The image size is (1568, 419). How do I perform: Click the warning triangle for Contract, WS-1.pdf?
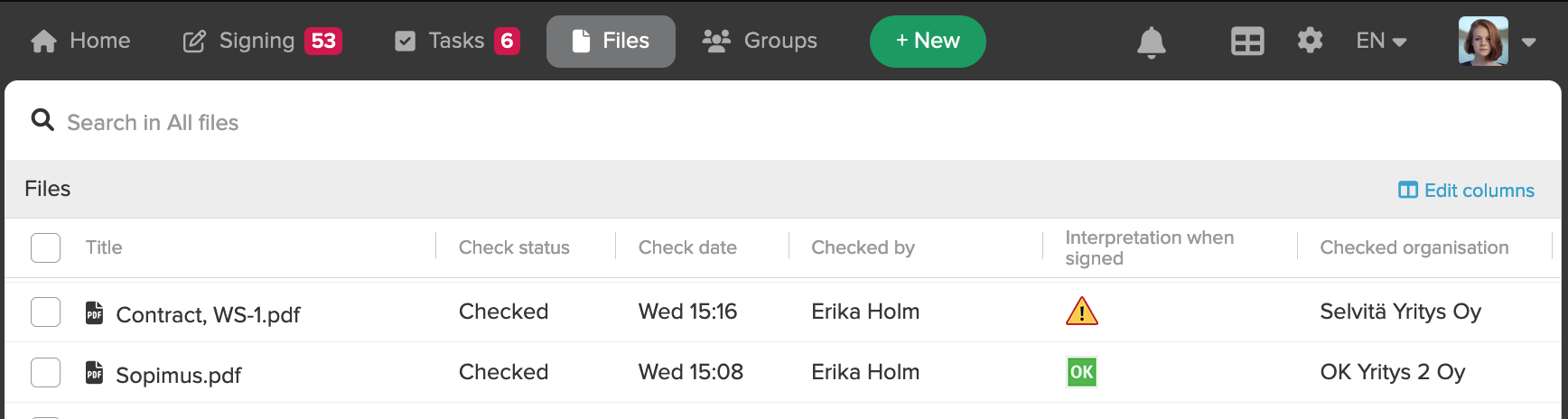(x=1081, y=312)
